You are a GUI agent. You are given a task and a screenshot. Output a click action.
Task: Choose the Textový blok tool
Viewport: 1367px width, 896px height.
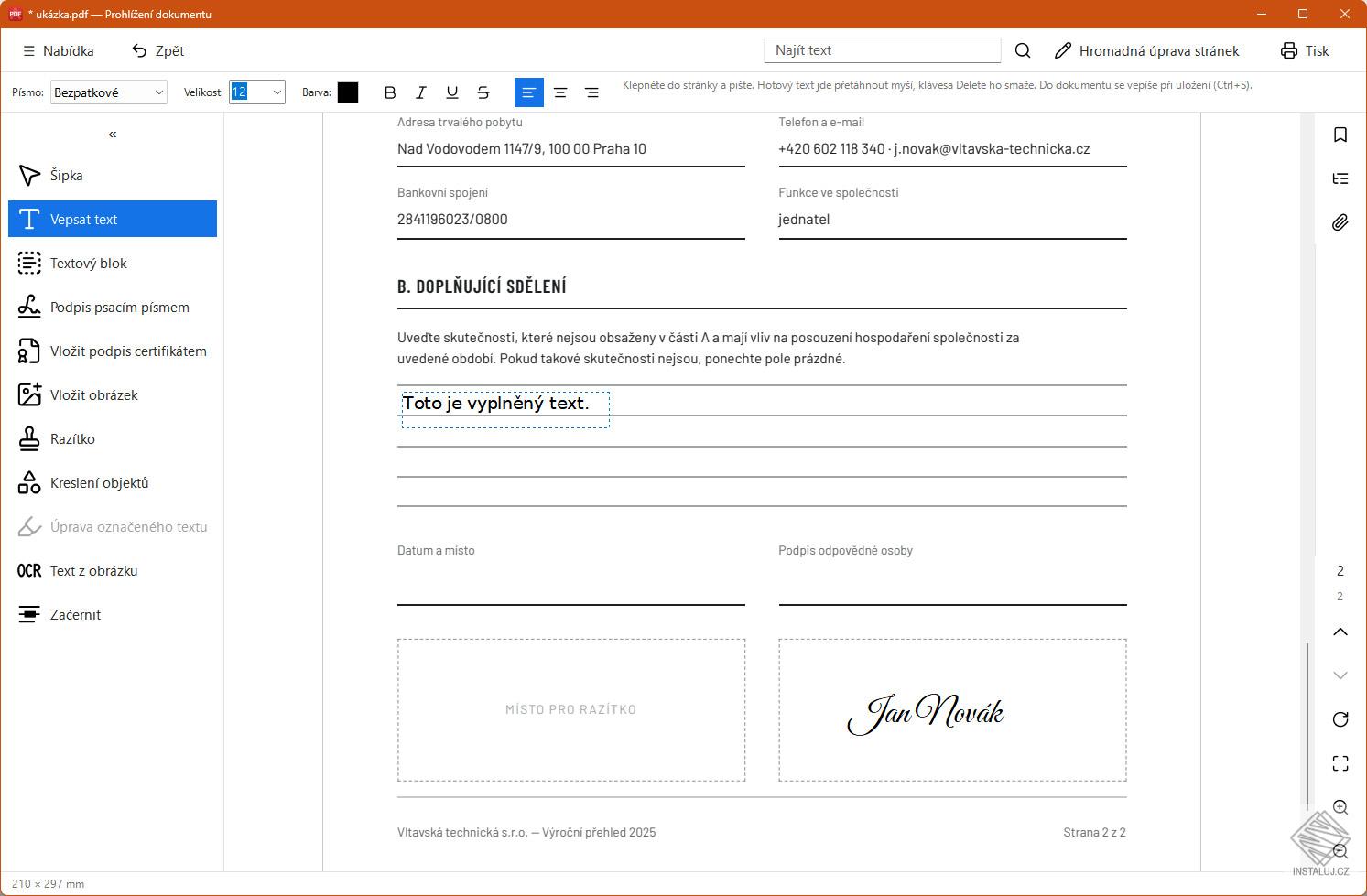(113, 263)
